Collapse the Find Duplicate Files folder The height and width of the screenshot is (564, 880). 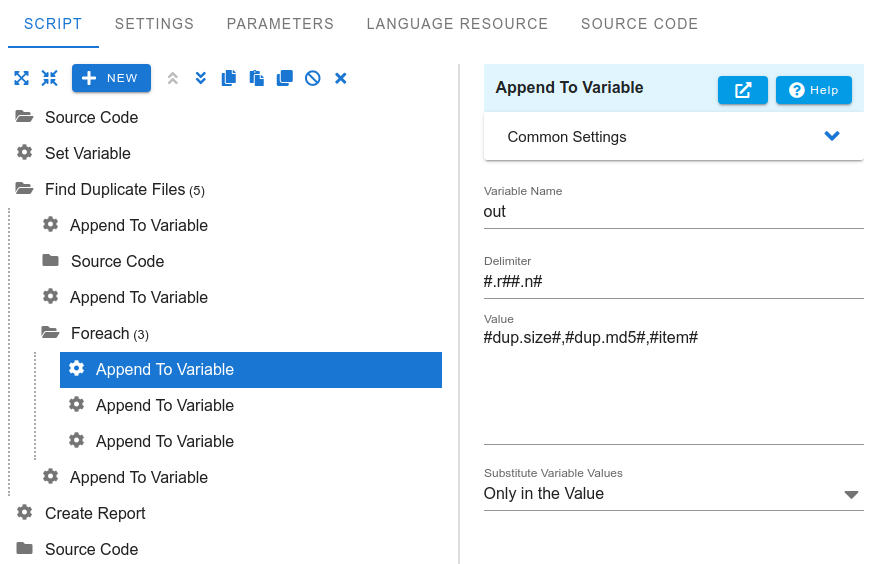[x=24, y=189]
